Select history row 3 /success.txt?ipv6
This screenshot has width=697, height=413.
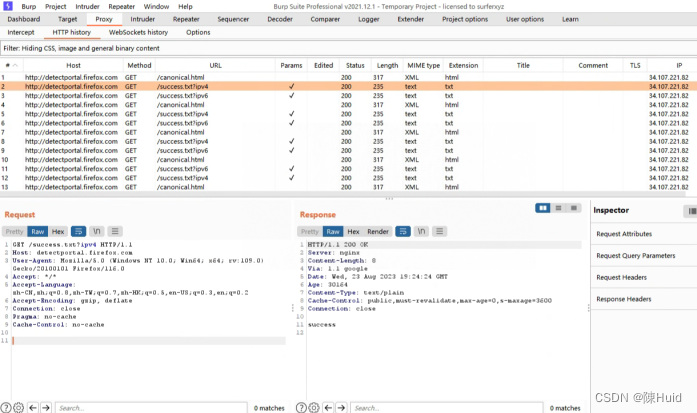348,96
